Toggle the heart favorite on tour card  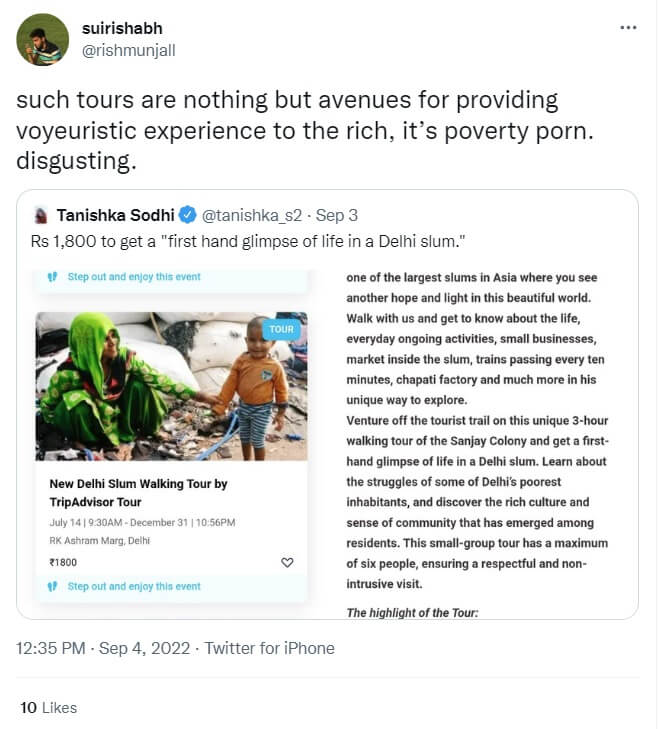(287, 562)
